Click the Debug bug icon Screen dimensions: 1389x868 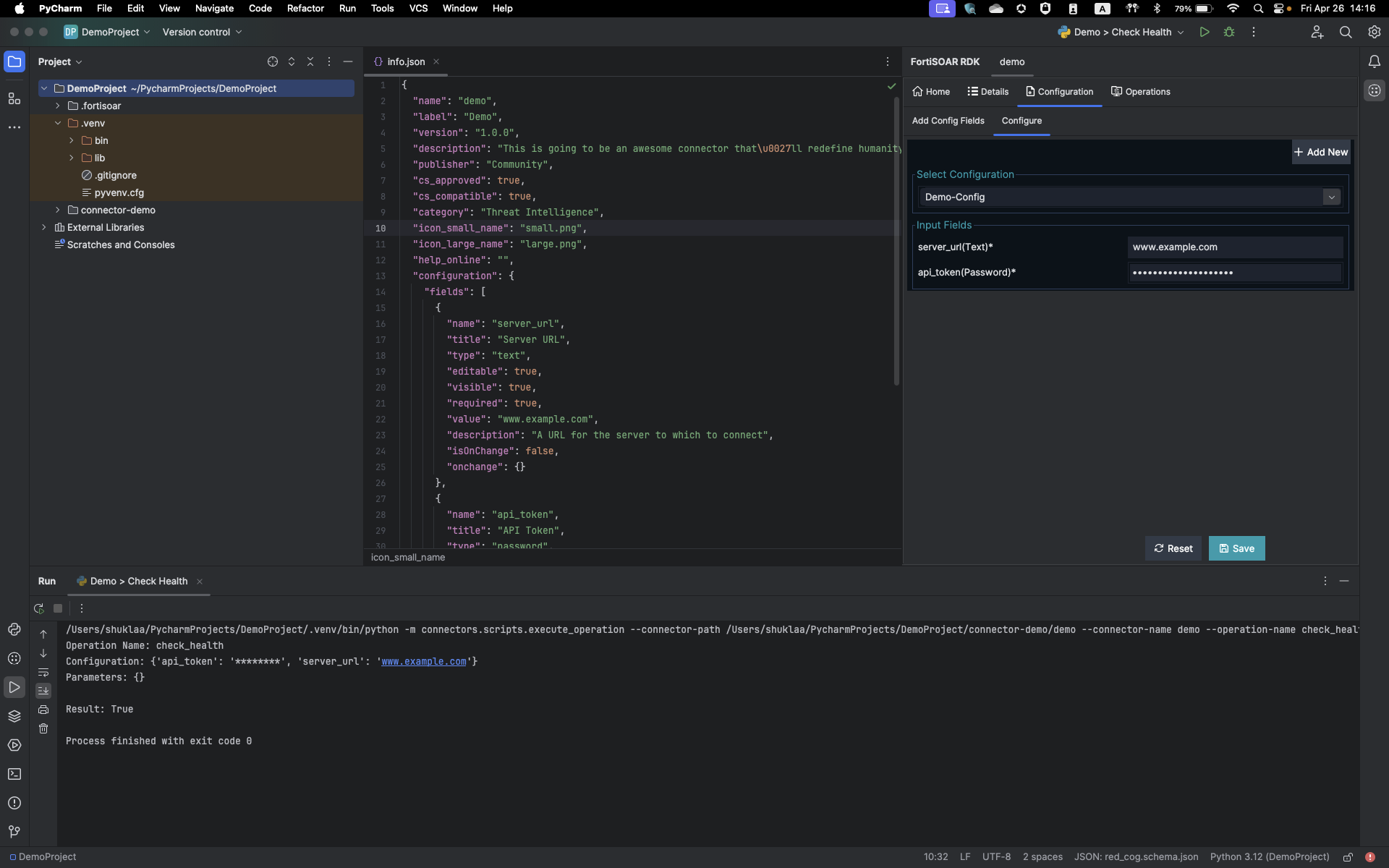click(1228, 32)
